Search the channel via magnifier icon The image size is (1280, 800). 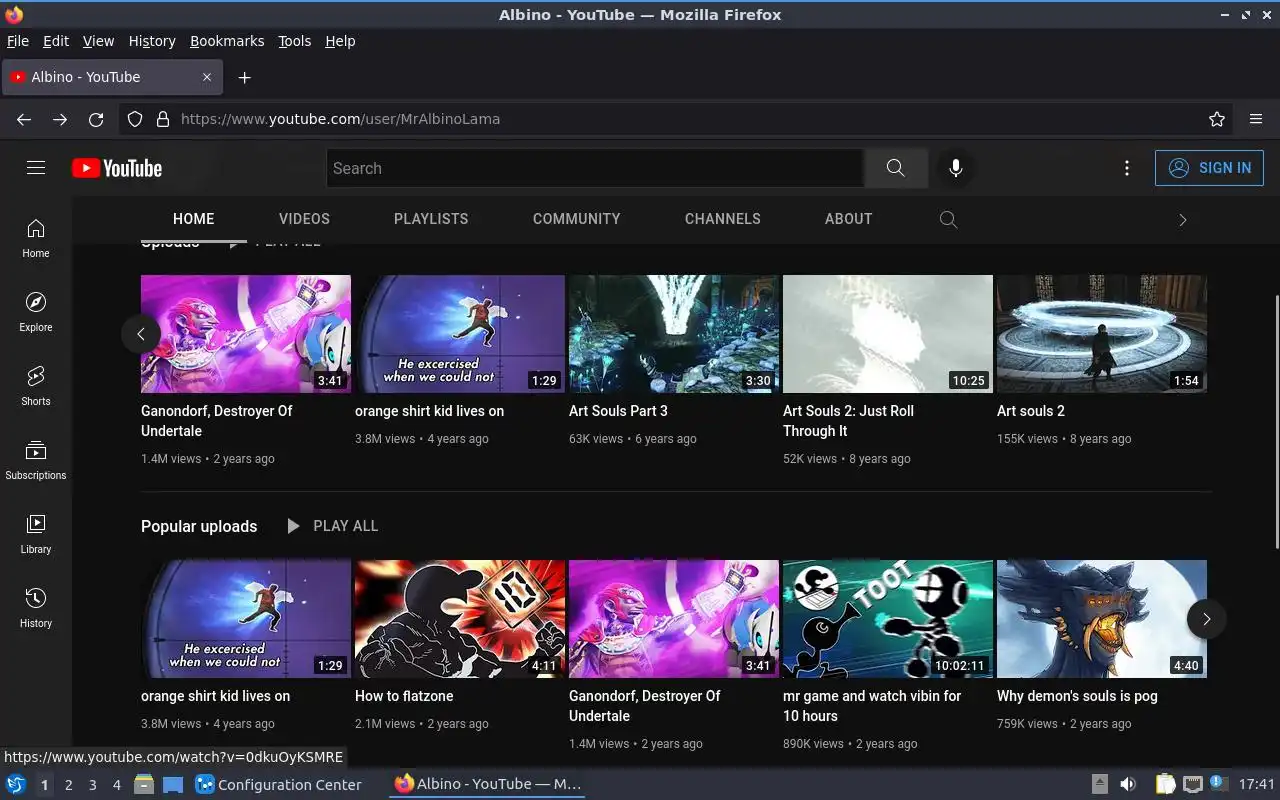click(x=948, y=219)
